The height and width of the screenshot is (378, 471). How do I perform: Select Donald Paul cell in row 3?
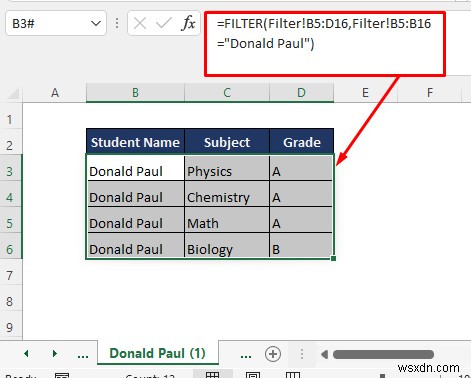(x=136, y=168)
